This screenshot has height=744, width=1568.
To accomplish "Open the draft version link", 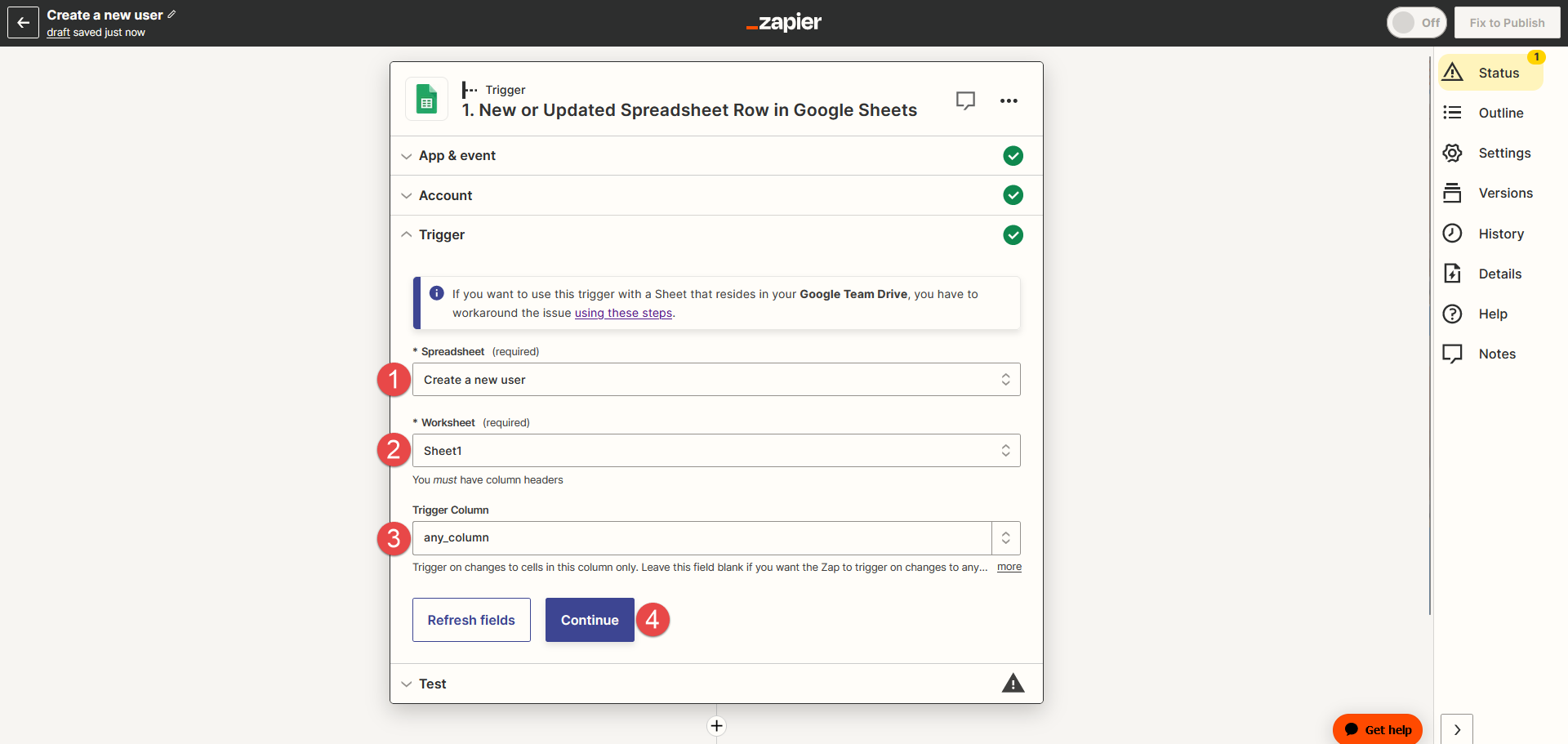I will 58,33.
